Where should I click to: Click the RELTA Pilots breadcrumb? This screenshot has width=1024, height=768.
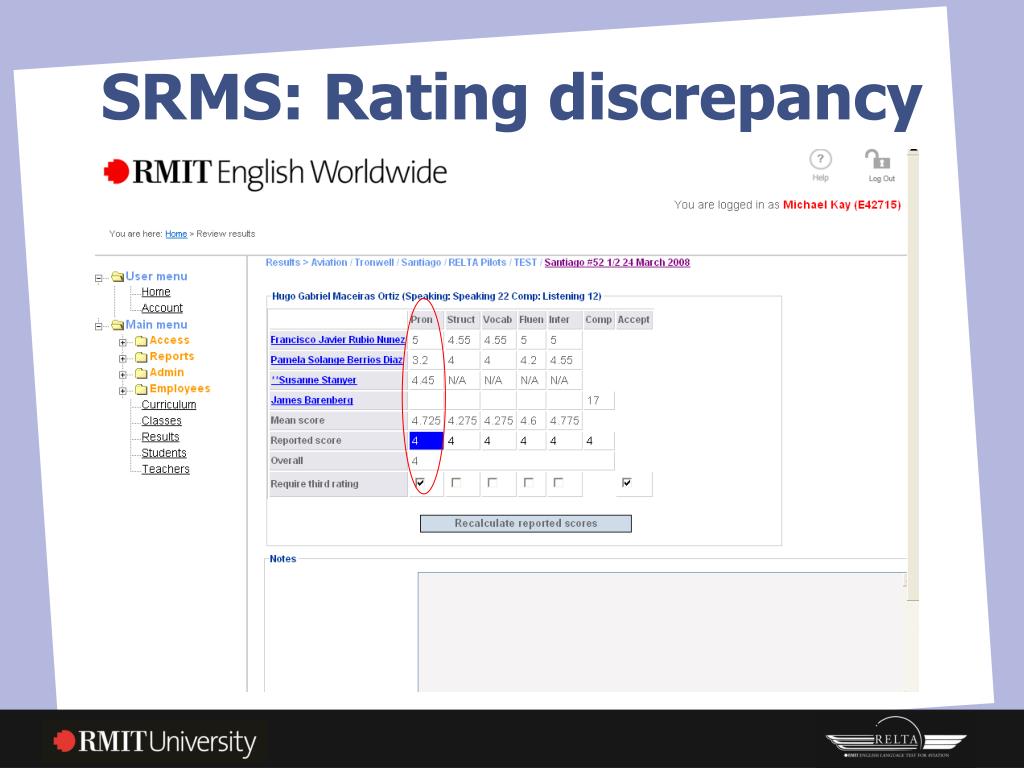pos(477,263)
